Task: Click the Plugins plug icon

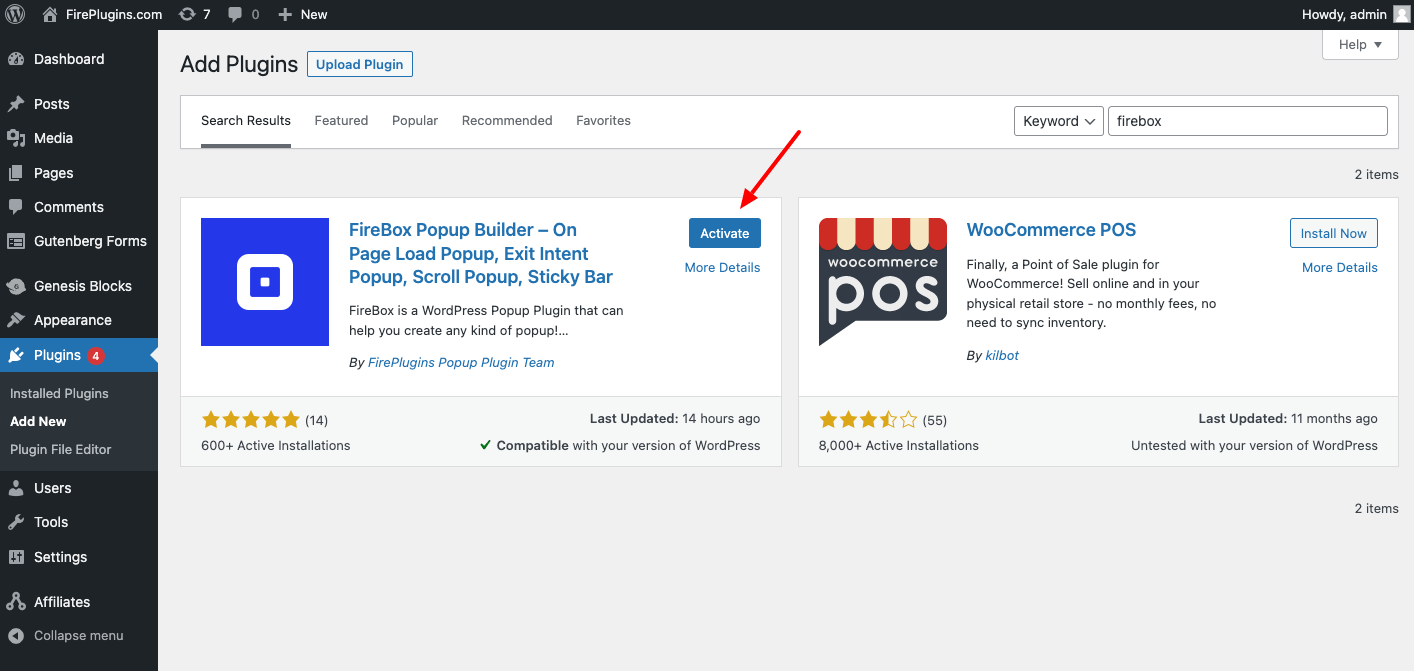Action: pyautogui.click(x=16, y=355)
